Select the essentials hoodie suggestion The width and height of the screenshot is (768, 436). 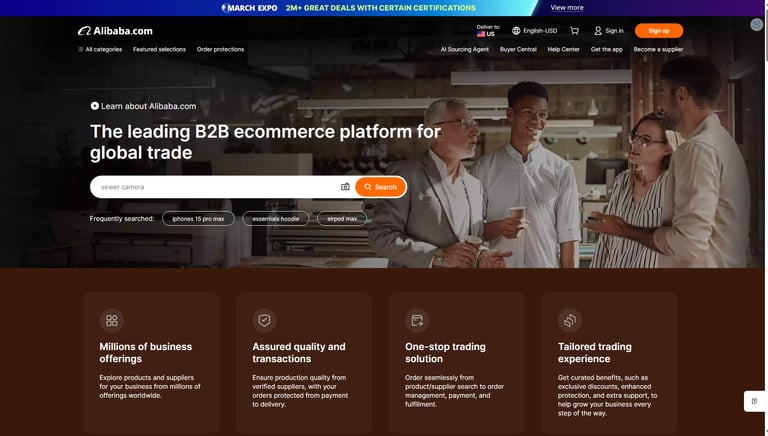276,218
